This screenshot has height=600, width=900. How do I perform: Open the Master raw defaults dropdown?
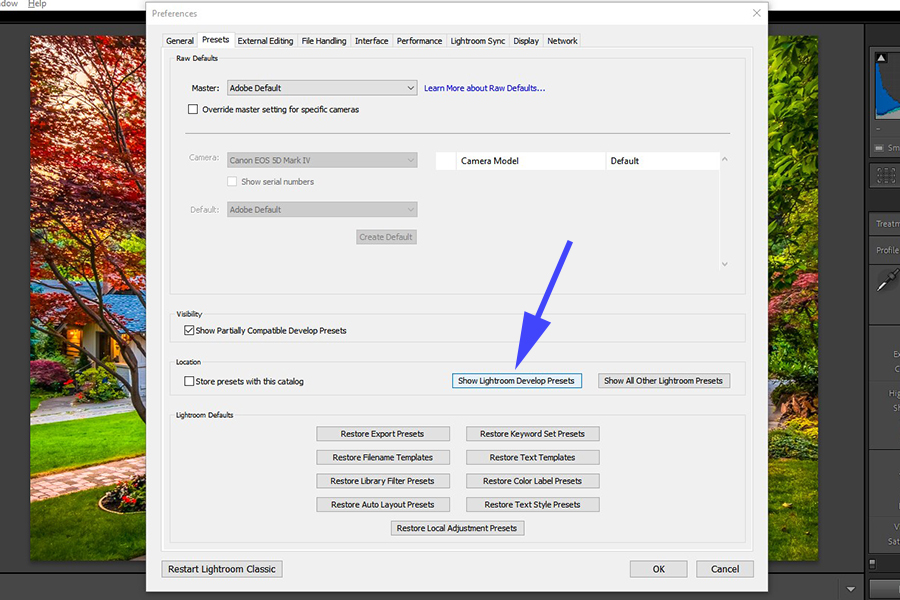(x=321, y=88)
